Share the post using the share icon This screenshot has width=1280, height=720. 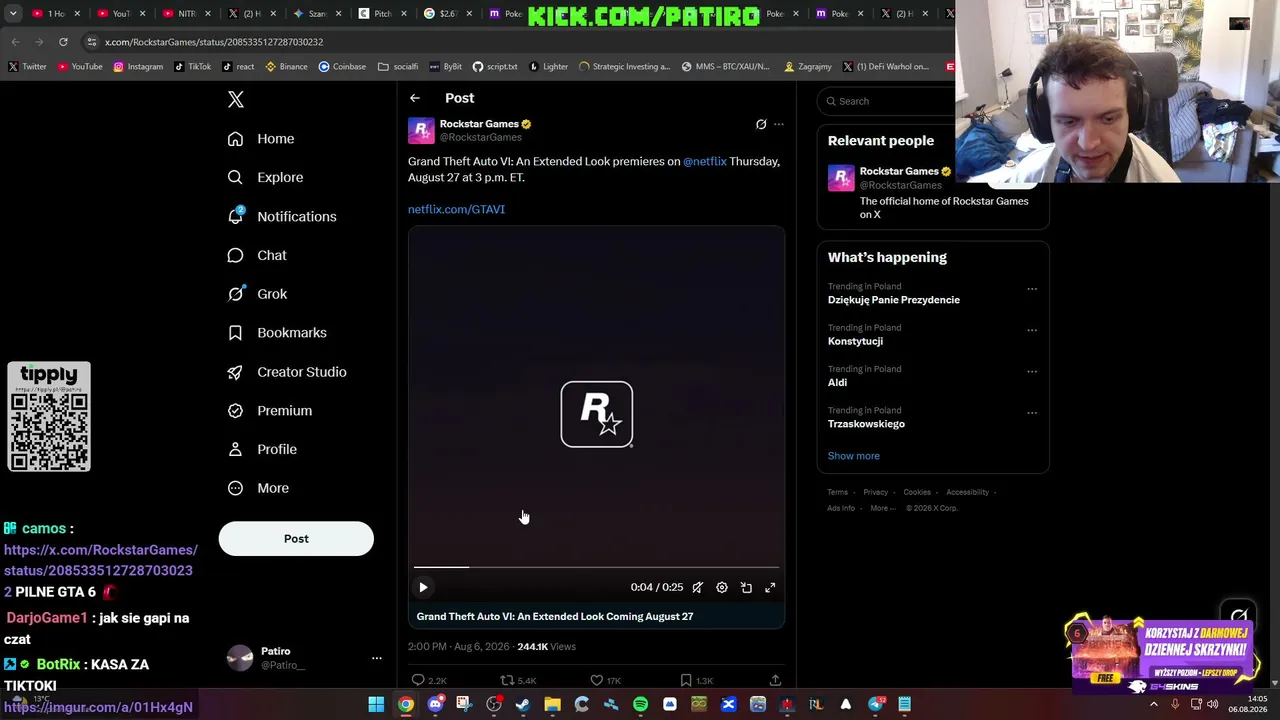tap(775, 681)
